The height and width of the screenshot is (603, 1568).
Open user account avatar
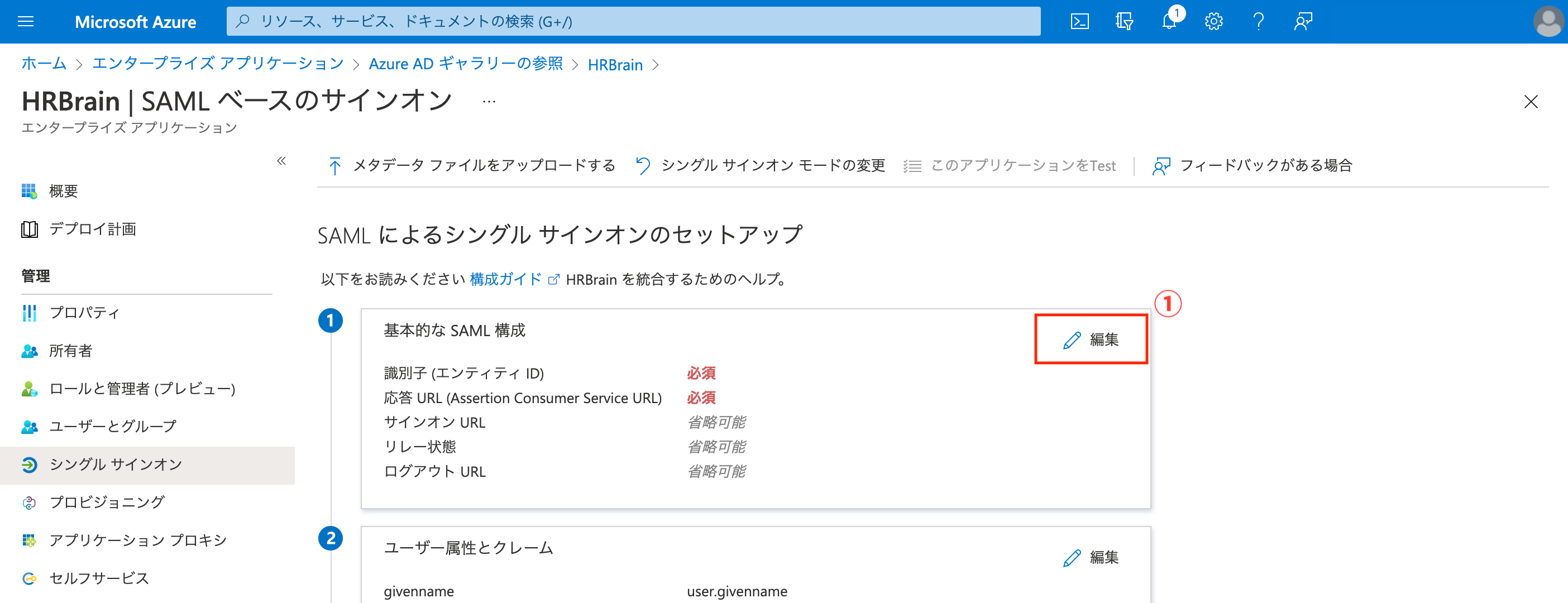tap(1547, 22)
